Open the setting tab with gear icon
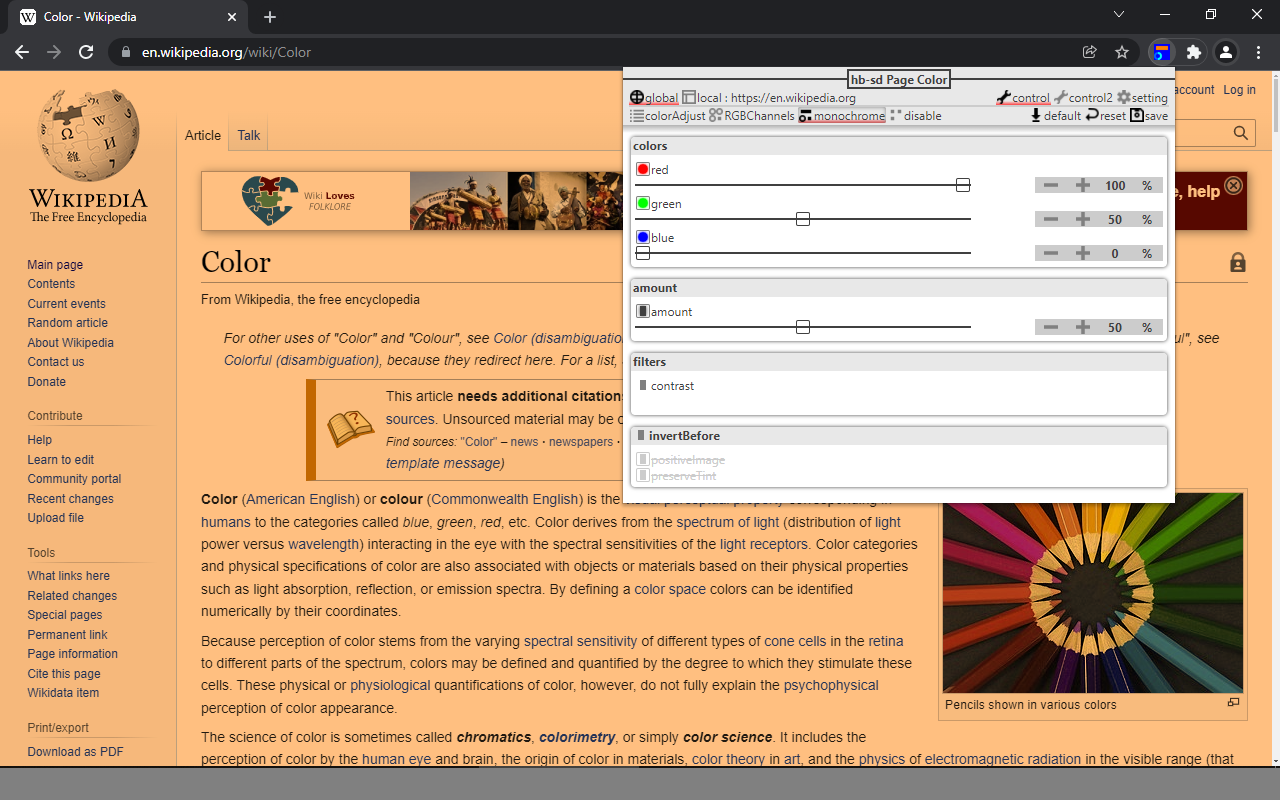The height and width of the screenshot is (800, 1280). 1142,98
